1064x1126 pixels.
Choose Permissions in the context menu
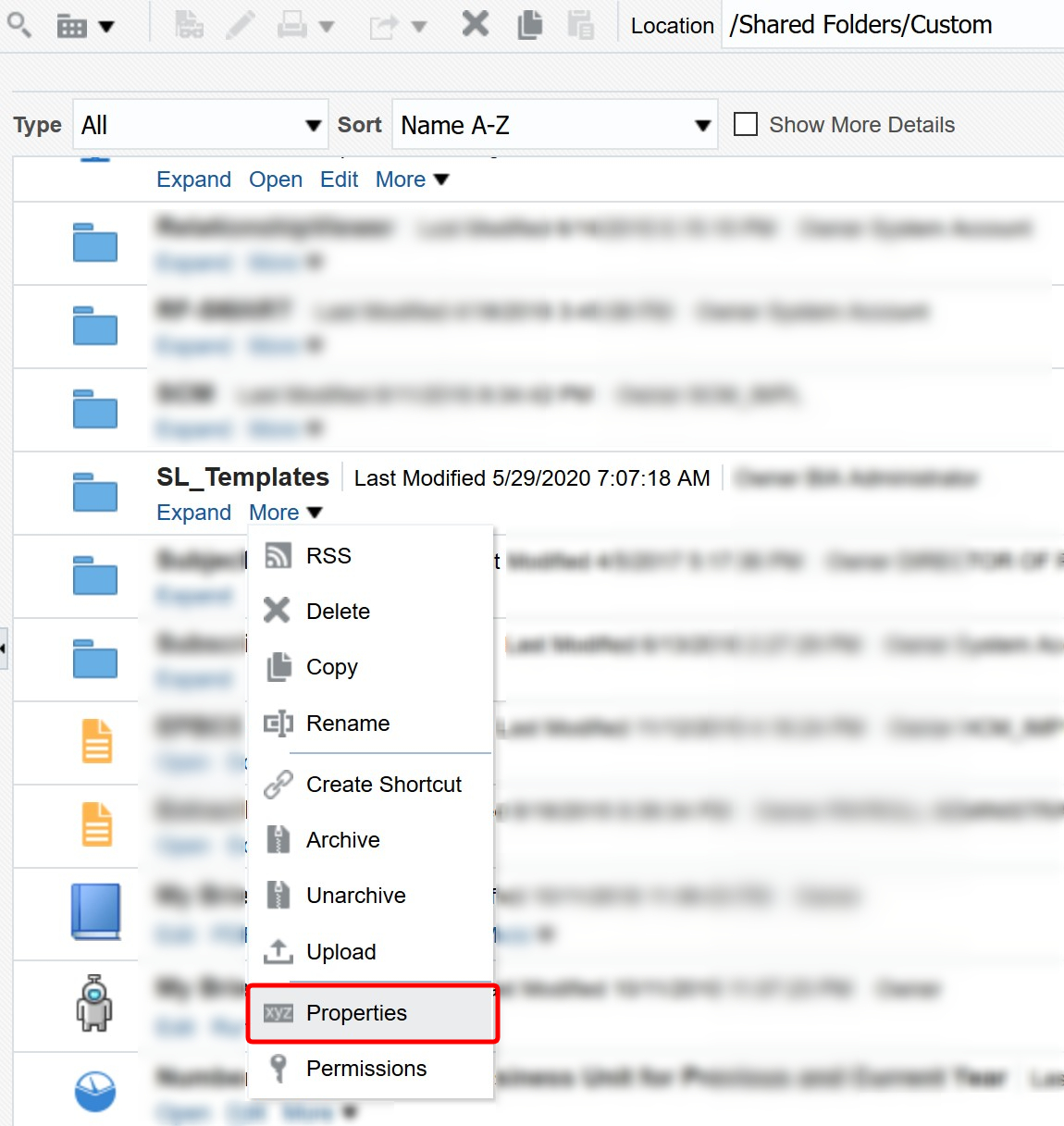click(x=365, y=1069)
